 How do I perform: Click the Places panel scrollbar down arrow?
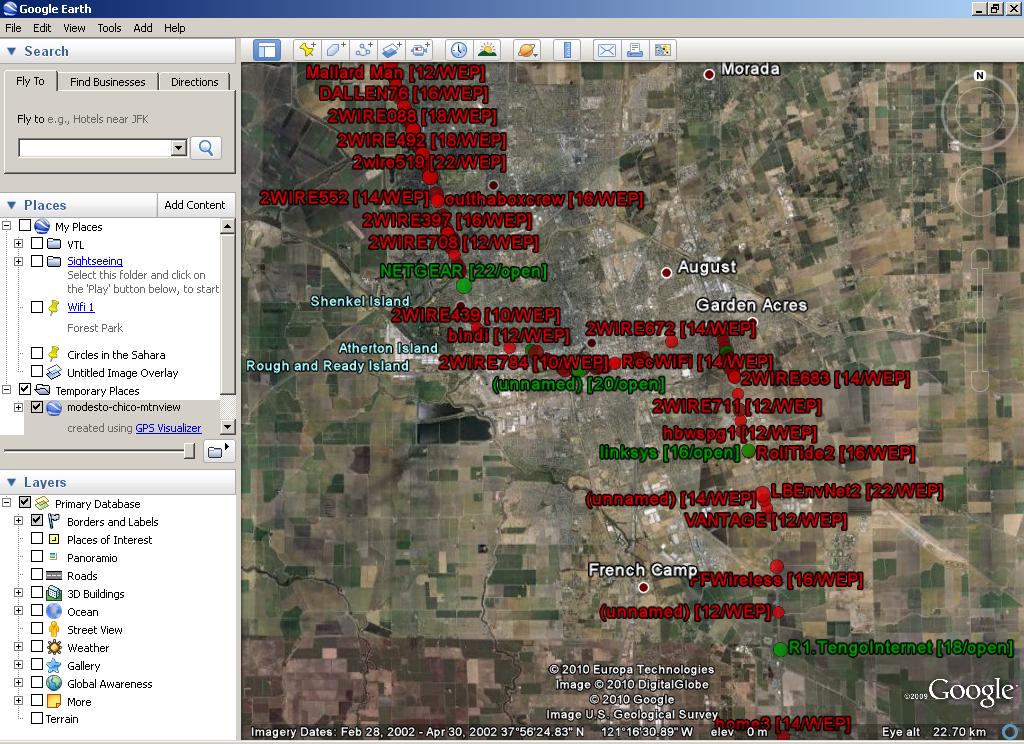[228, 427]
